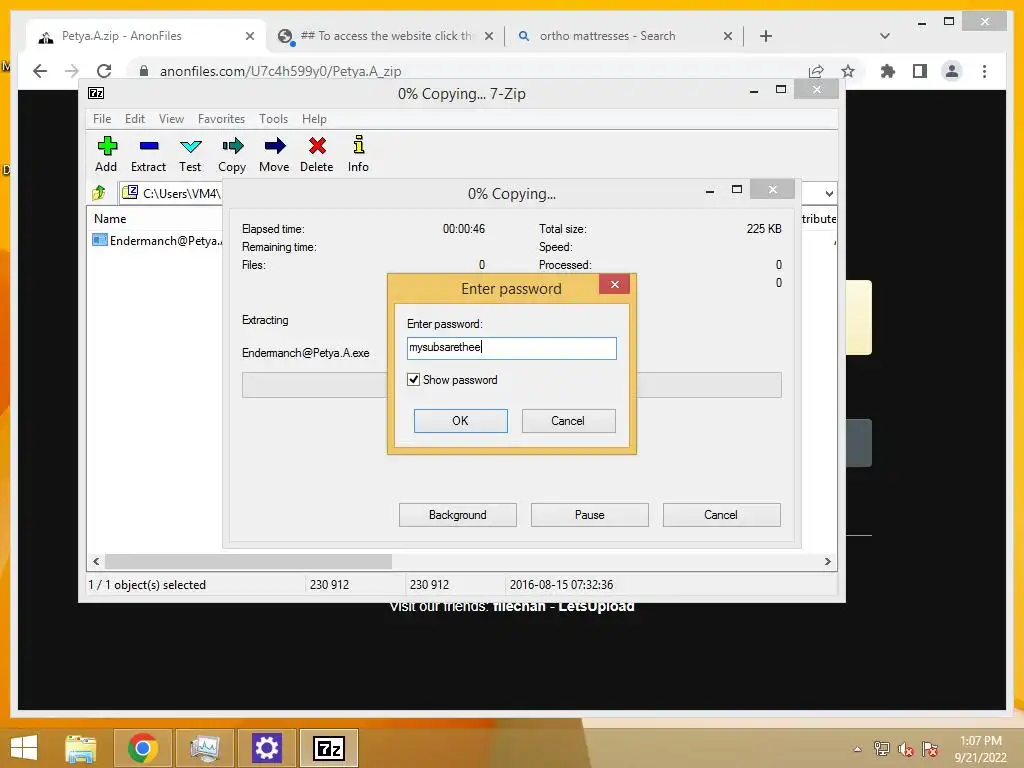Confirm password with OK button
Screen dimensions: 1024x768
tap(460, 421)
